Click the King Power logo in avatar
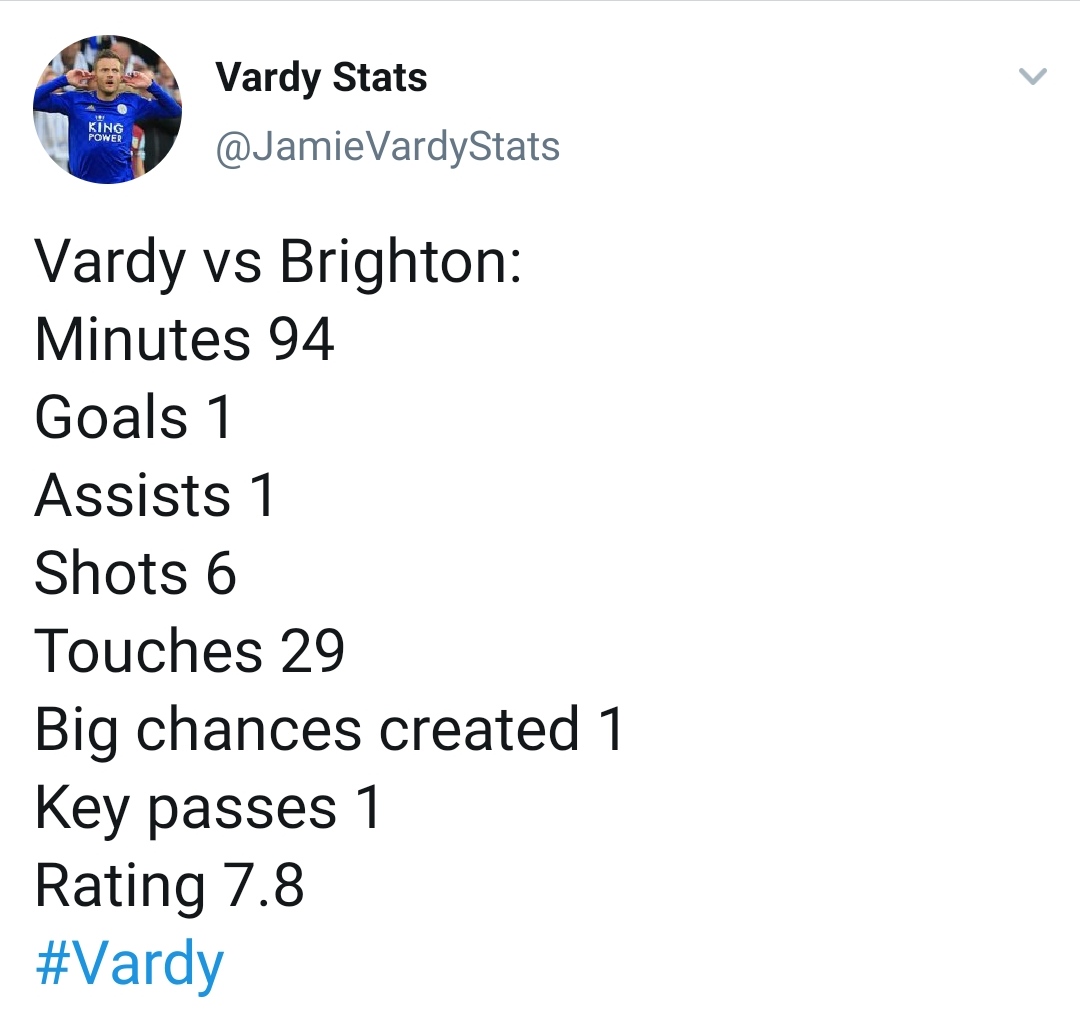 [x=105, y=131]
